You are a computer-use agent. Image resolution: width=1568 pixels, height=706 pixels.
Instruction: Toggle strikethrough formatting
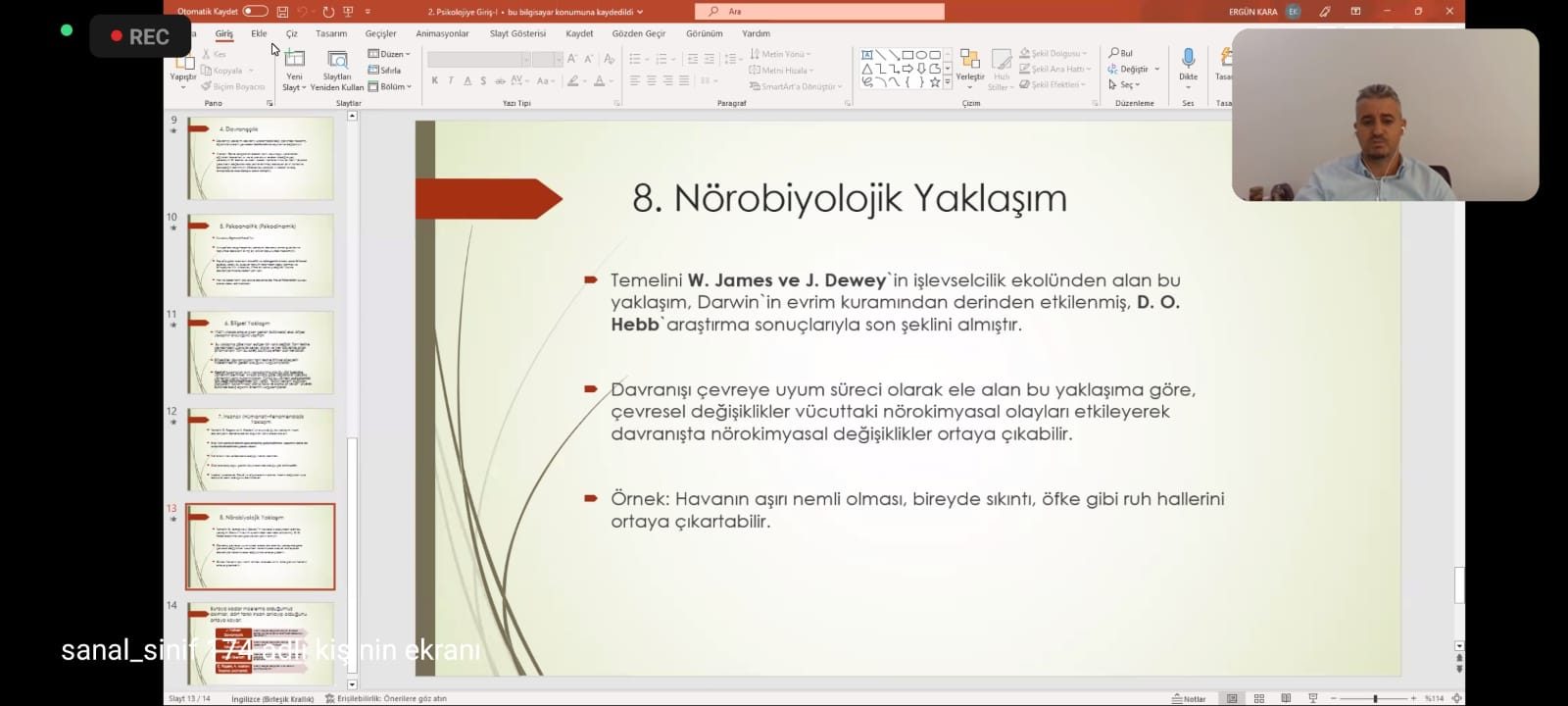click(501, 81)
